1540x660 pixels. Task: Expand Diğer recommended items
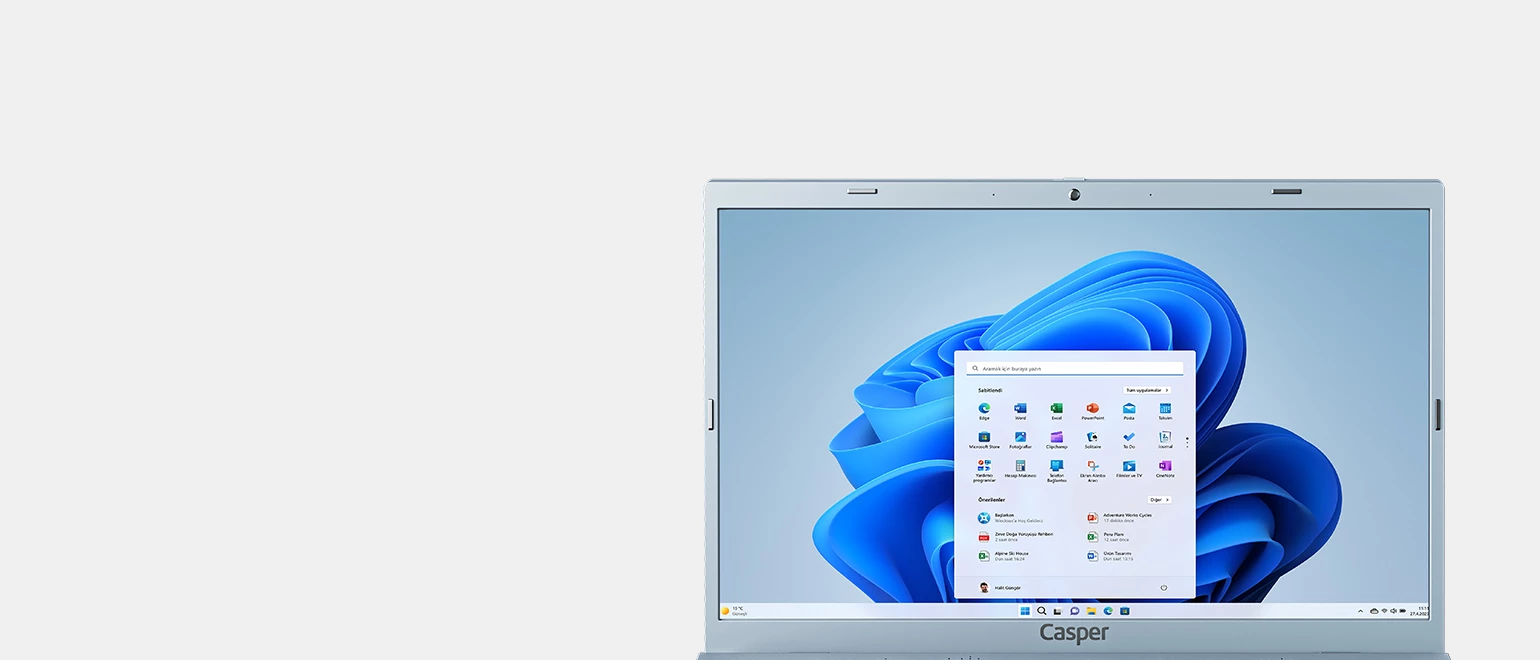click(1159, 499)
